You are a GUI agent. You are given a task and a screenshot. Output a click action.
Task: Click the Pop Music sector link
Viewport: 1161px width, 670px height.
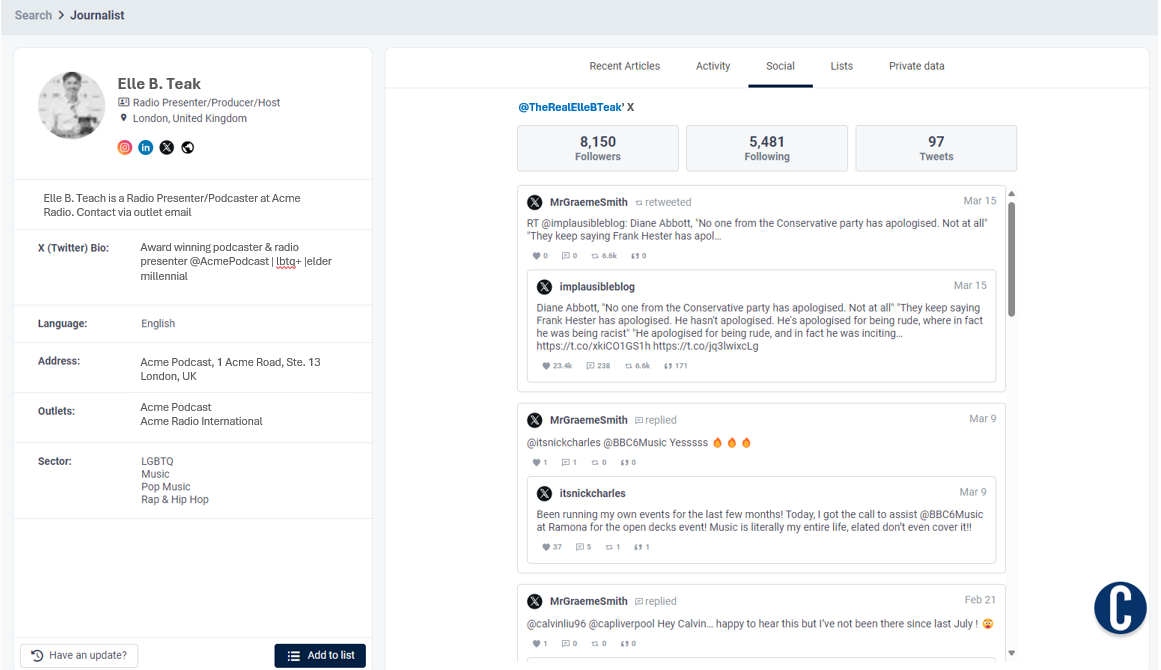point(165,487)
